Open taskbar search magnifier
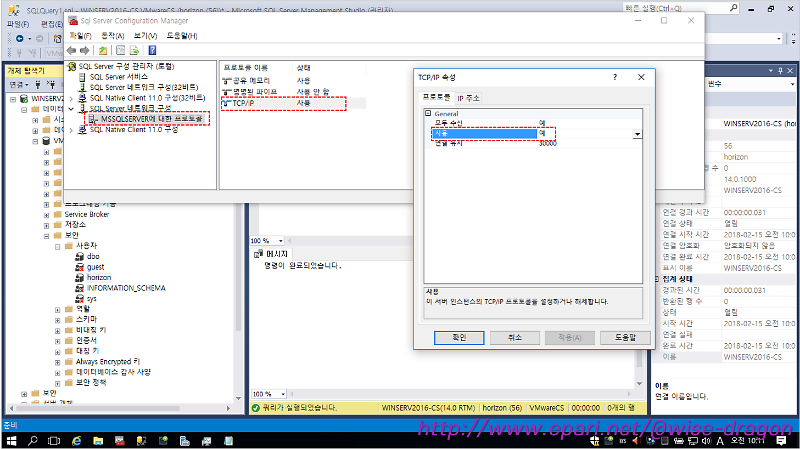 tap(33, 441)
